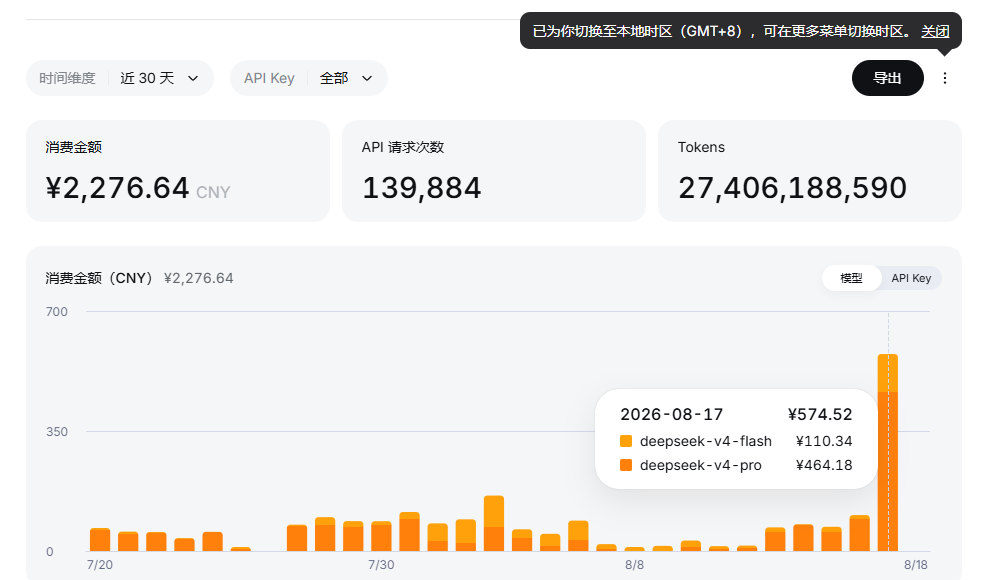The image size is (1004, 580).
Task: Click the 消费金额 summary card
Action: pyautogui.click(x=178, y=171)
